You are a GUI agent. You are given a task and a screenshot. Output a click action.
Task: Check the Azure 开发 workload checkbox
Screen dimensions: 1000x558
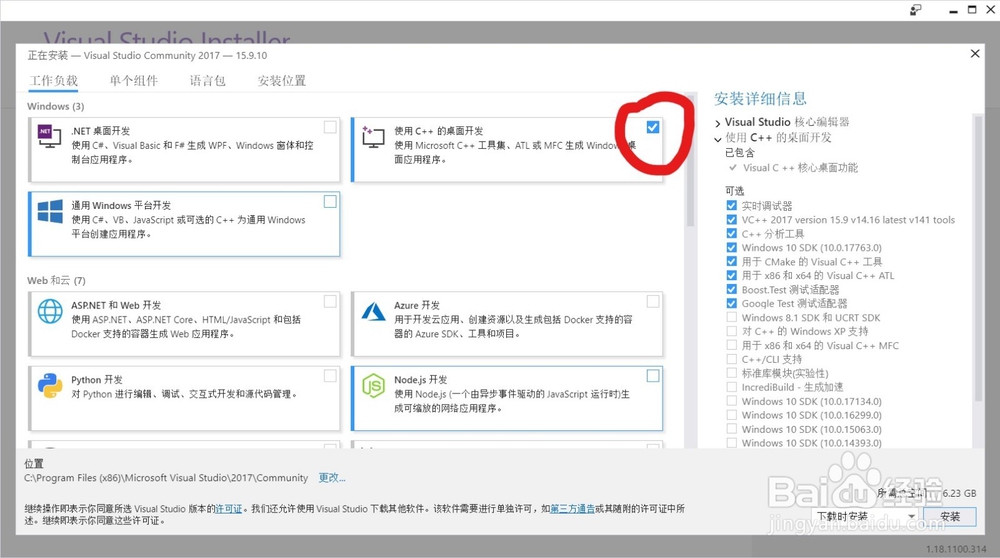(x=652, y=301)
